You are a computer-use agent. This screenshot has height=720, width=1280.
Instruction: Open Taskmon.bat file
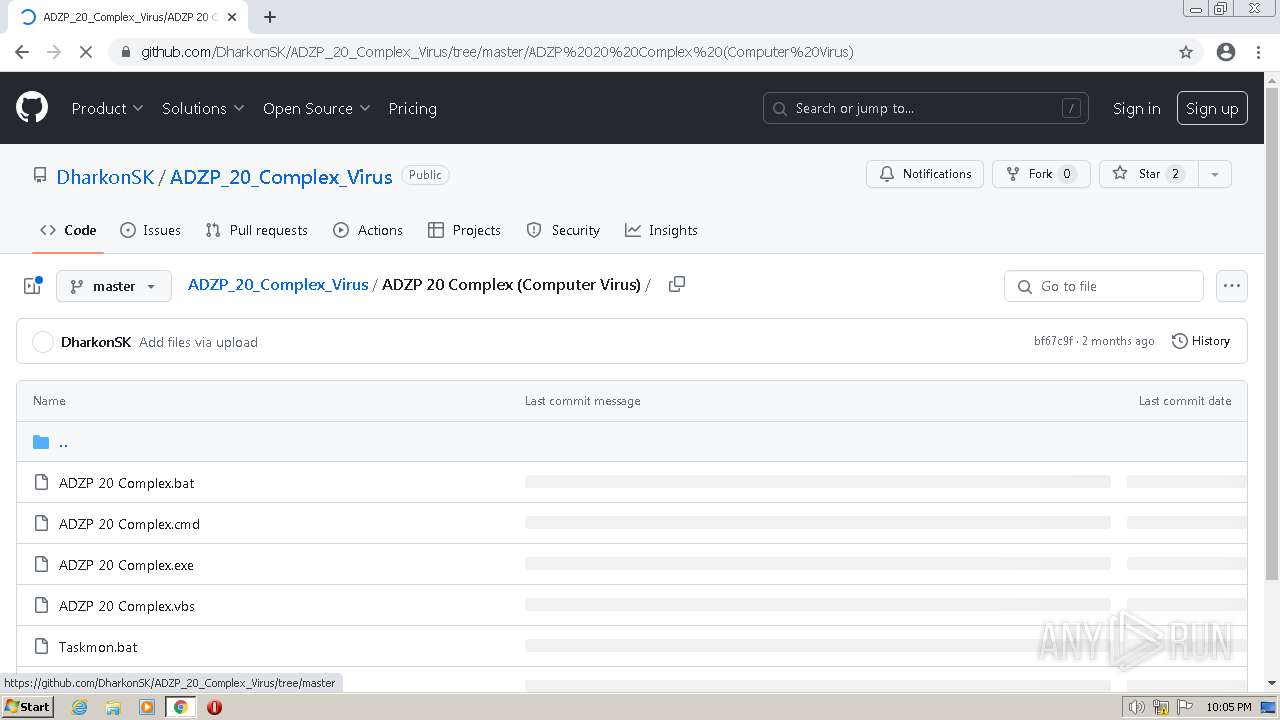pyautogui.click(x=98, y=647)
